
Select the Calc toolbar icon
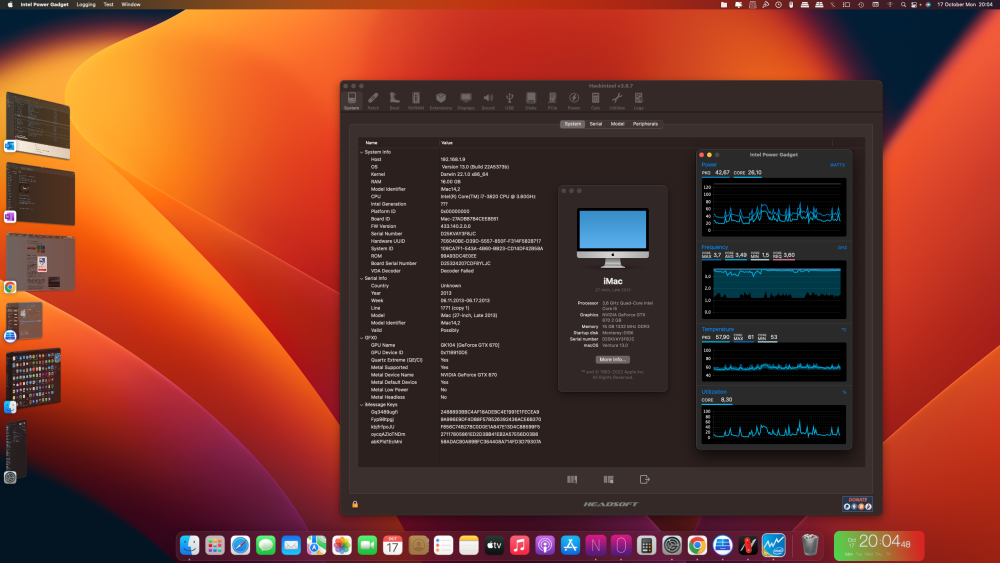595,101
